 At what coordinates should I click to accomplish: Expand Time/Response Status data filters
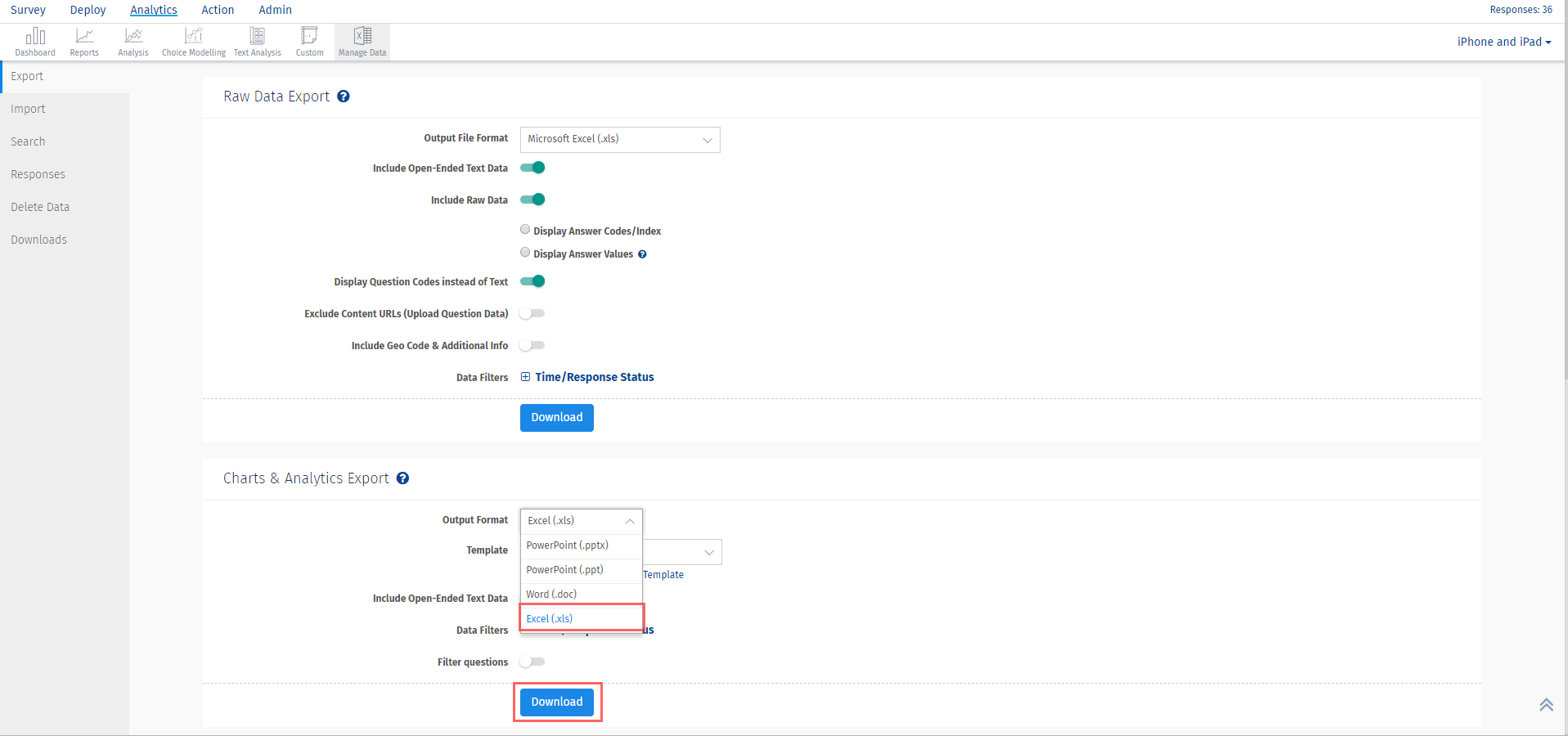pos(525,377)
